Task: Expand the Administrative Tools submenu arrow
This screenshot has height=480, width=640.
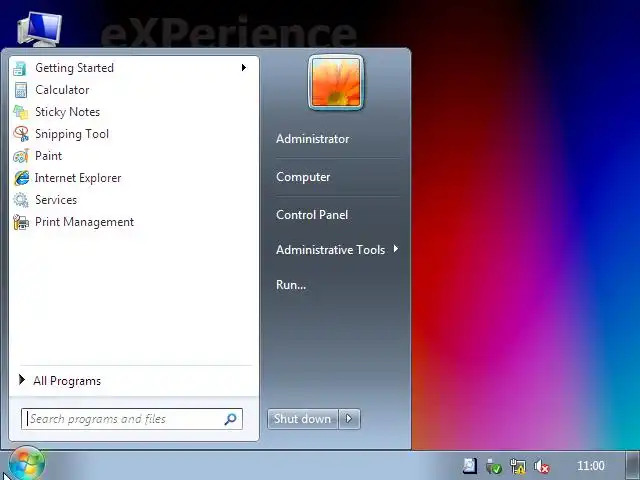Action: point(396,249)
